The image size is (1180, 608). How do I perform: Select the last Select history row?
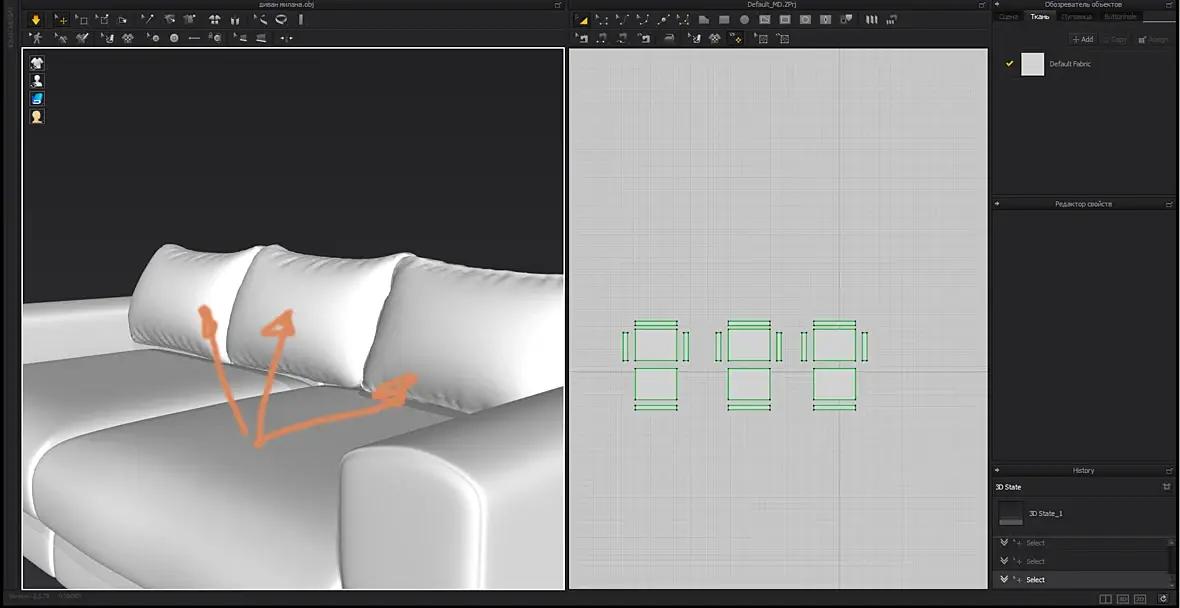(x=1081, y=579)
